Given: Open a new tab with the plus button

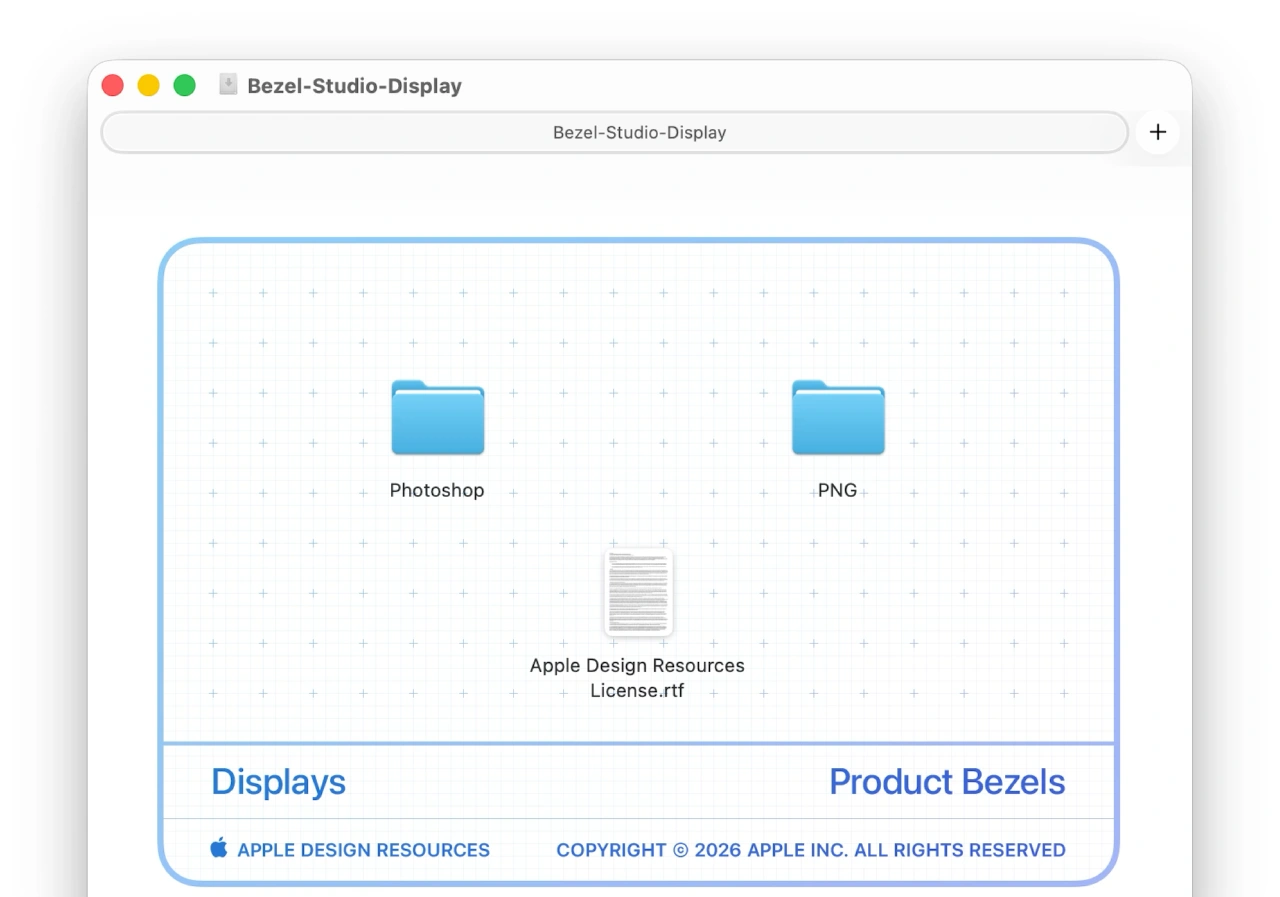Looking at the screenshot, I should pyautogui.click(x=1157, y=132).
